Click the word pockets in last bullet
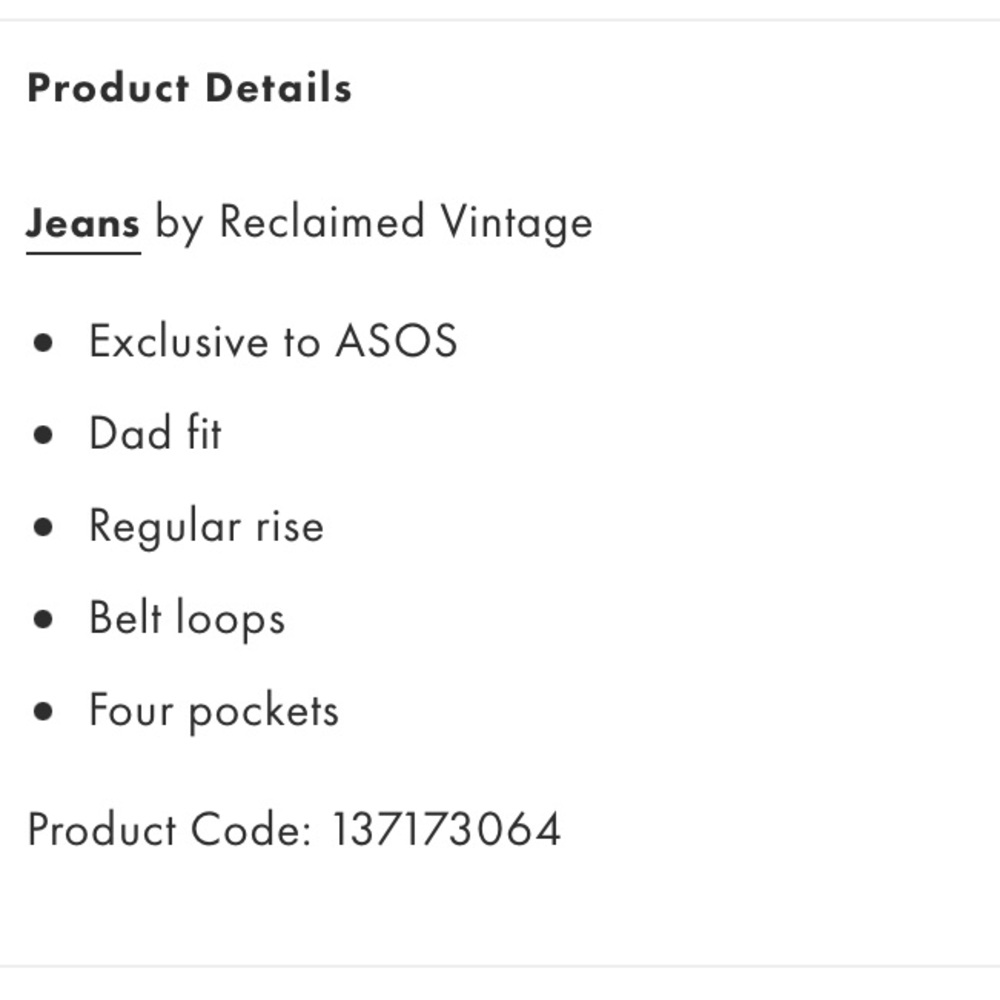Image resolution: width=1000 pixels, height=1000 pixels. pyautogui.click(x=264, y=712)
